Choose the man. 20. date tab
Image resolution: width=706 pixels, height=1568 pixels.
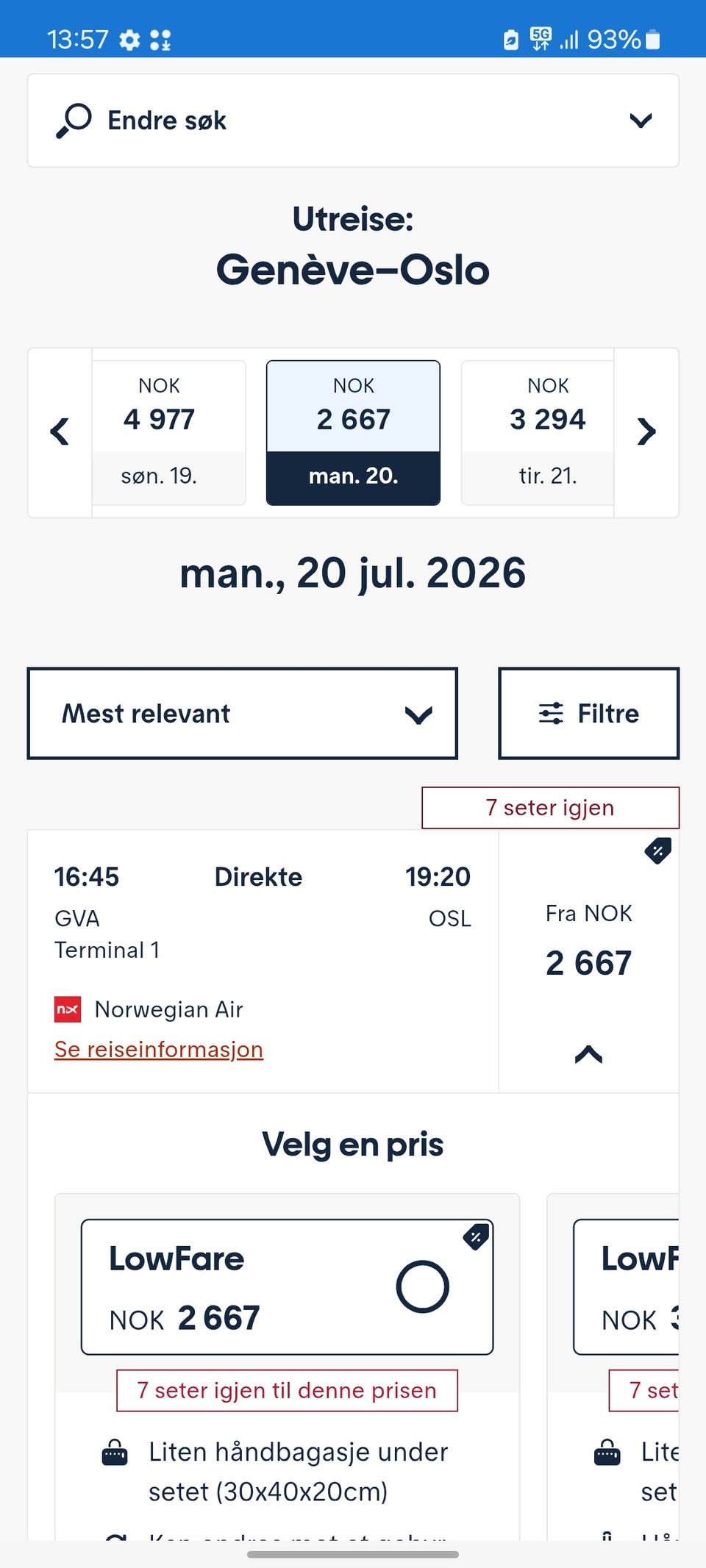353,433
